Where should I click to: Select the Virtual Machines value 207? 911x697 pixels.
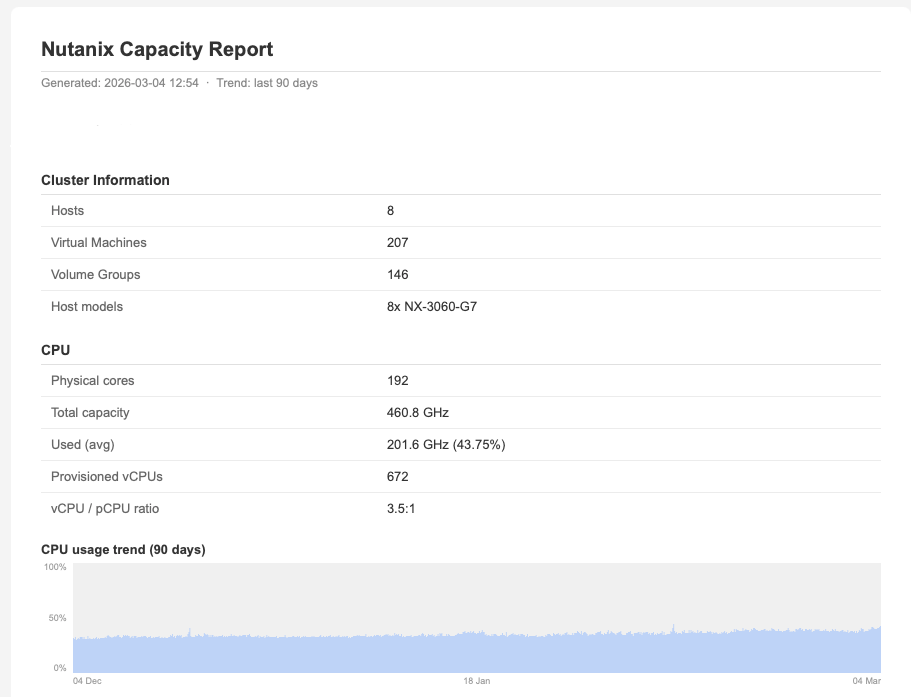tap(397, 243)
